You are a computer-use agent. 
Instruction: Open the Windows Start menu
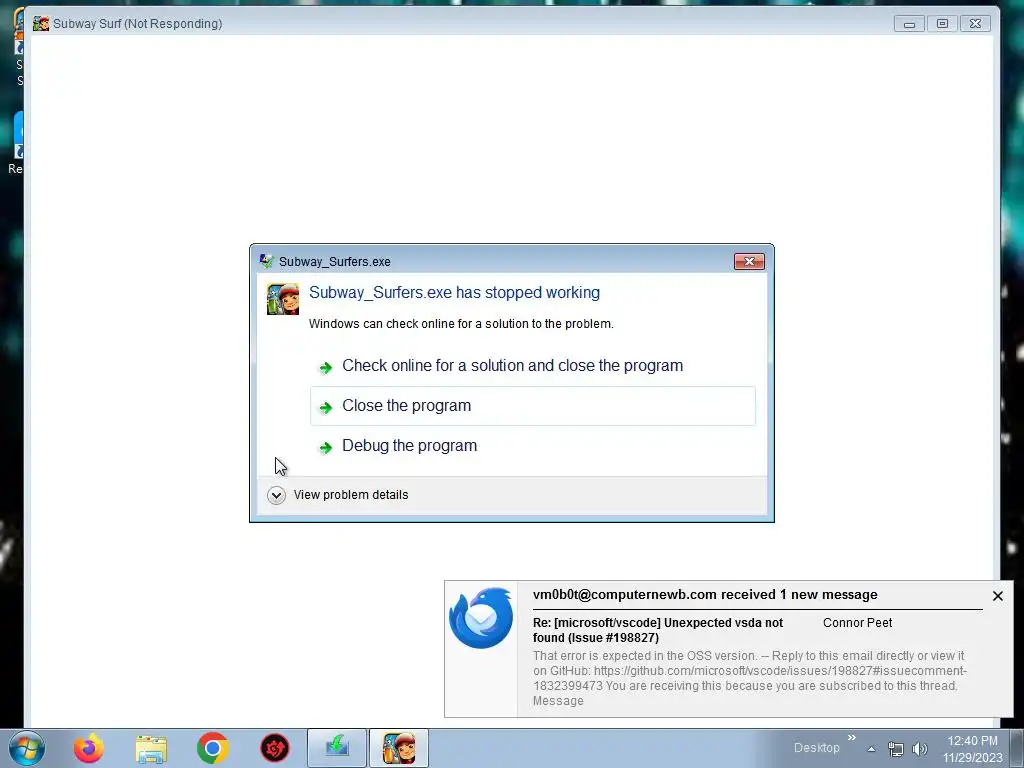coord(27,748)
